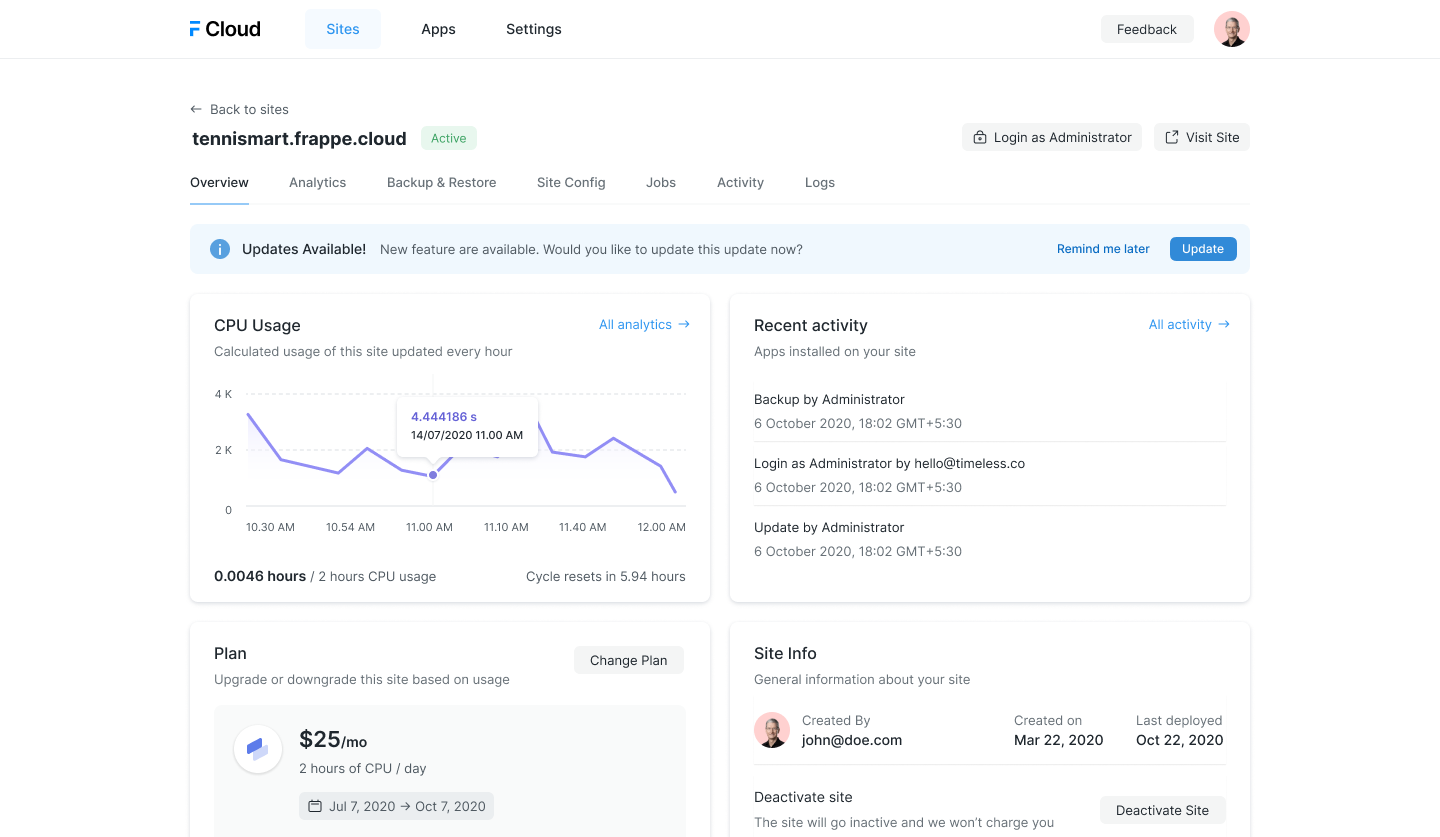Open the profile avatar in the top right
This screenshot has height=837, width=1440.
1232,29
